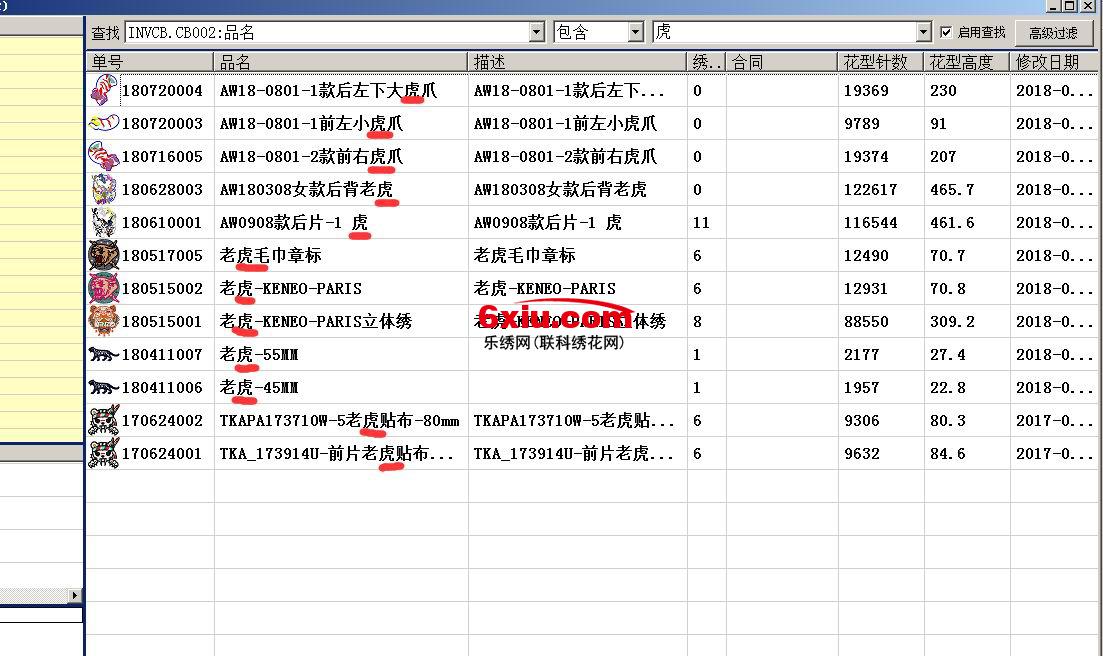The image size is (1103, 656).
Task: Click thumbnail icon for order 180720004
Action: [x=103, y=91]
